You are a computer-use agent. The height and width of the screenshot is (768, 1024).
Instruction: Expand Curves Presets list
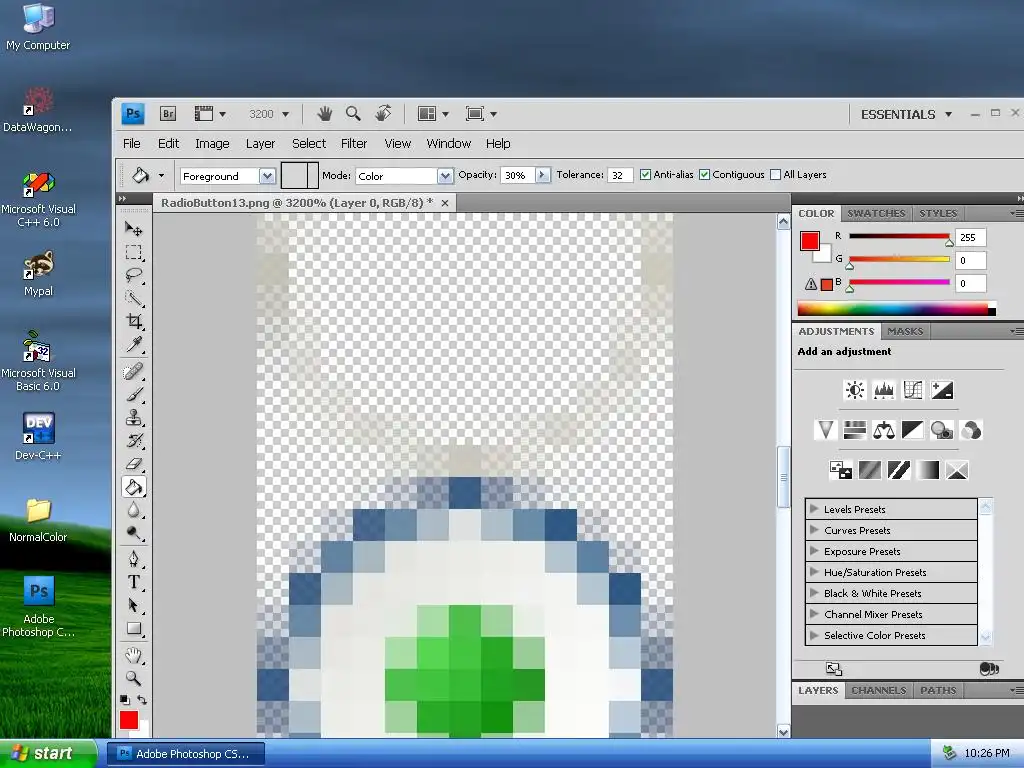[814, 529]
